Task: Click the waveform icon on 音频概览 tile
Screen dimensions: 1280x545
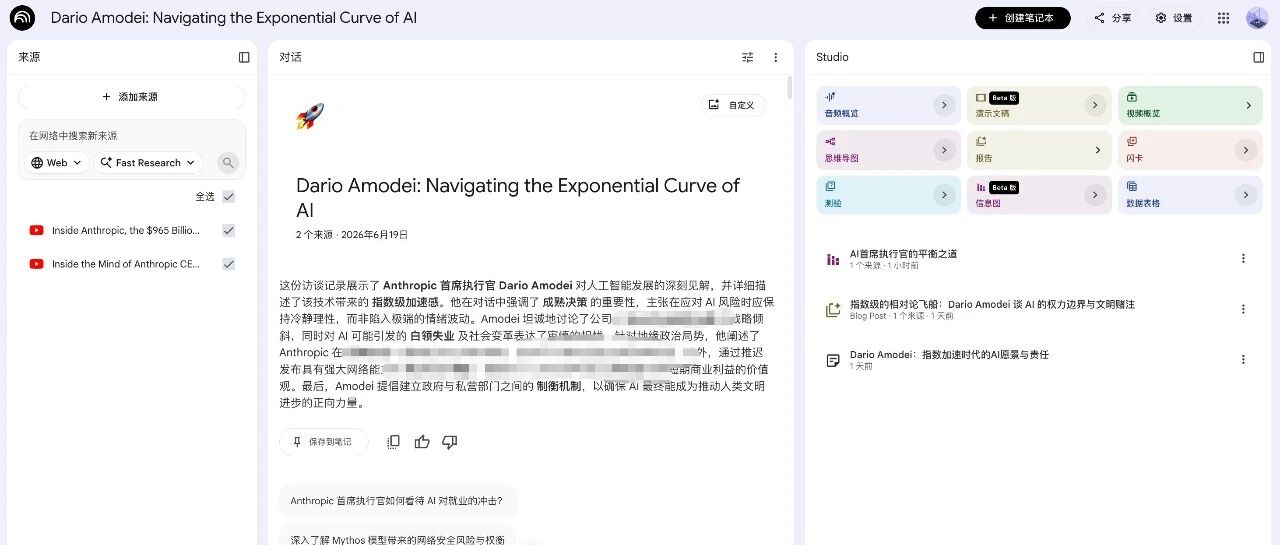Action: tap(830, 97)
